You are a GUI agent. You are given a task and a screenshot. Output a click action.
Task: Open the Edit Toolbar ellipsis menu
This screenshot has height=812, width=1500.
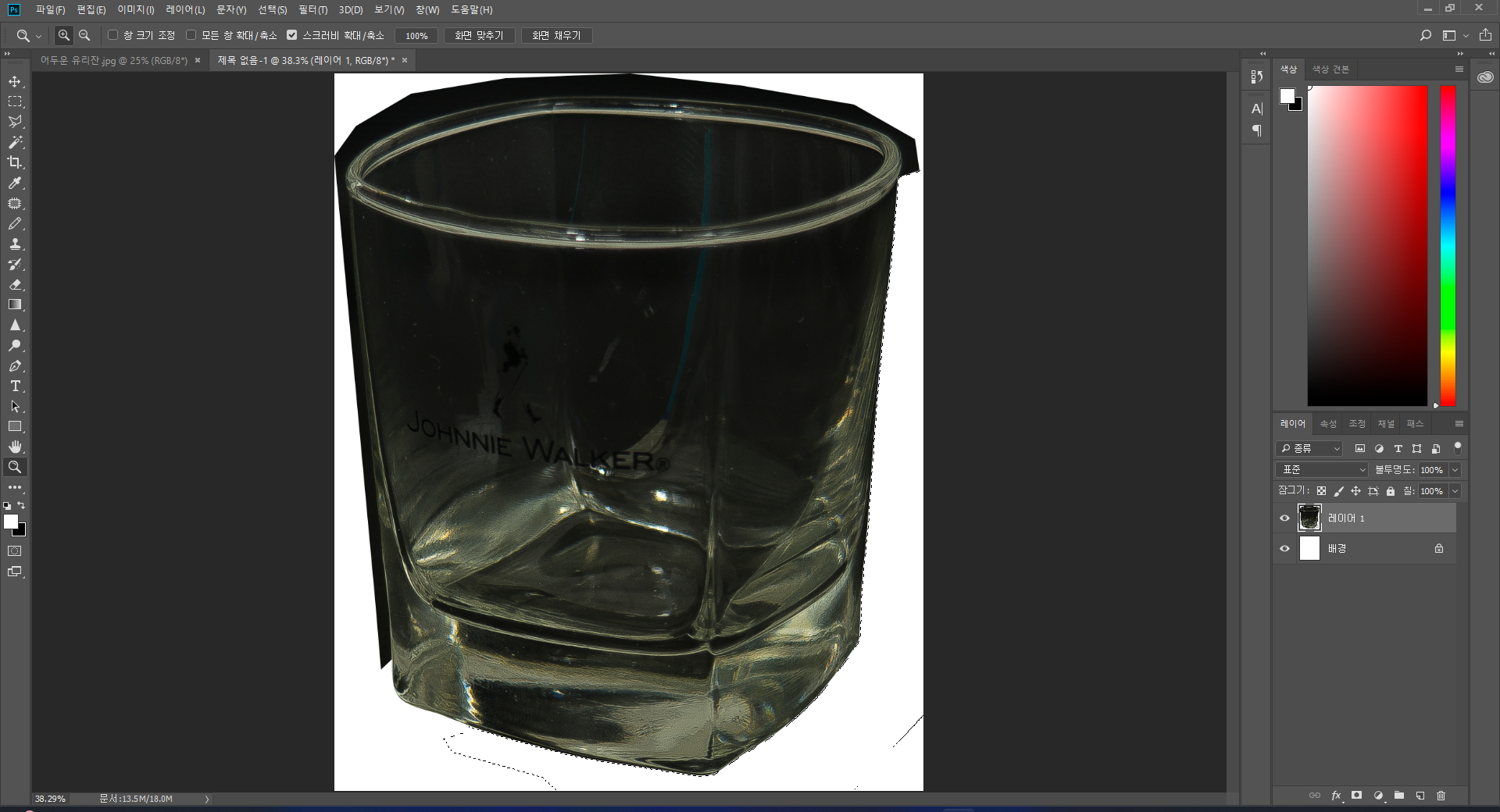(15, 487)
